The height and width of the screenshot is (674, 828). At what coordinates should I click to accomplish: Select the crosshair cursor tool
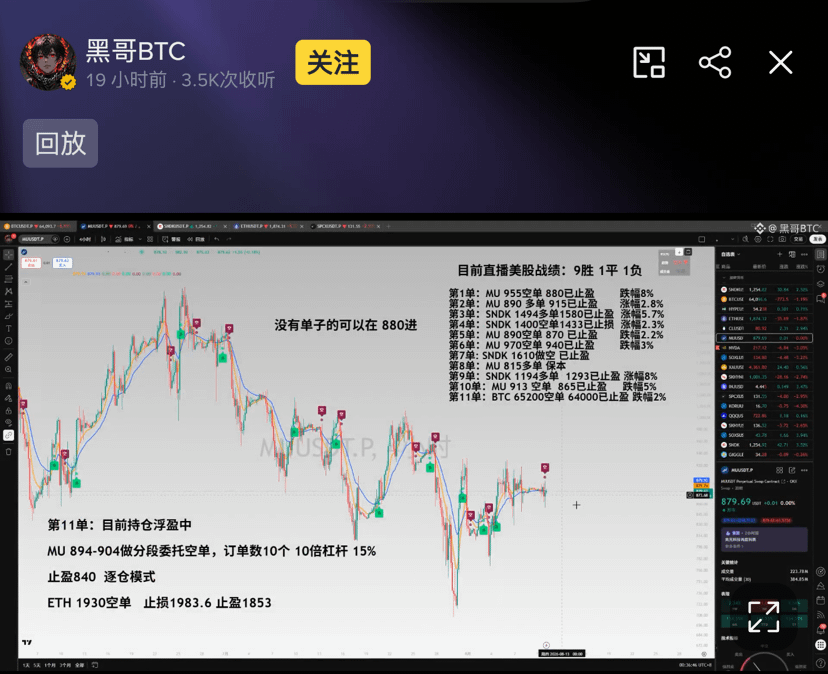8,254
